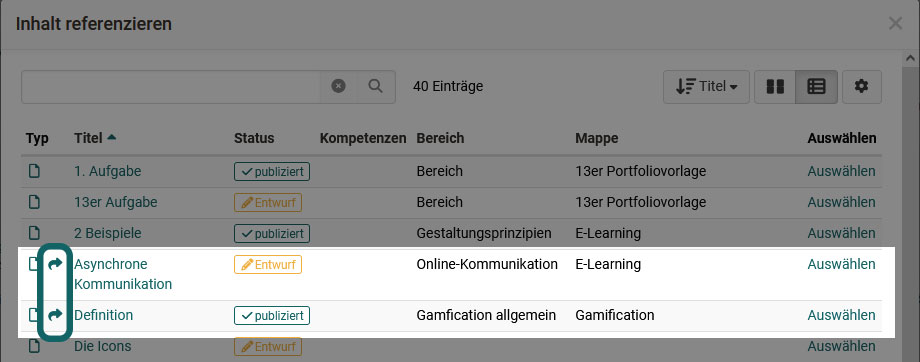This screenshot has height=362, width=920.
Task: Sort by the Mappe column header
Action: click(597, 138)
